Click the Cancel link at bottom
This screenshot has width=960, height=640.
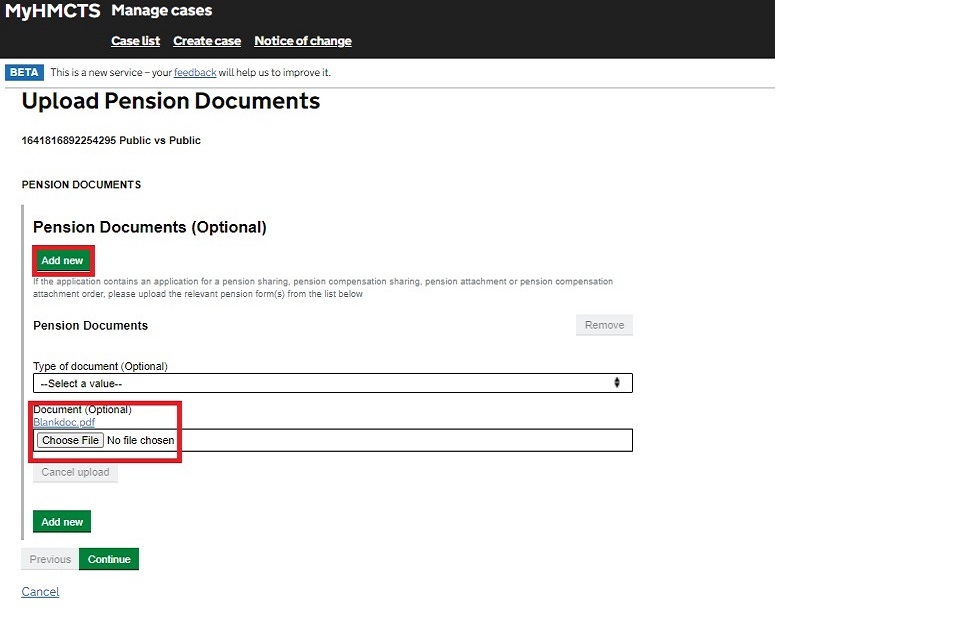click(x=40, y=592)
